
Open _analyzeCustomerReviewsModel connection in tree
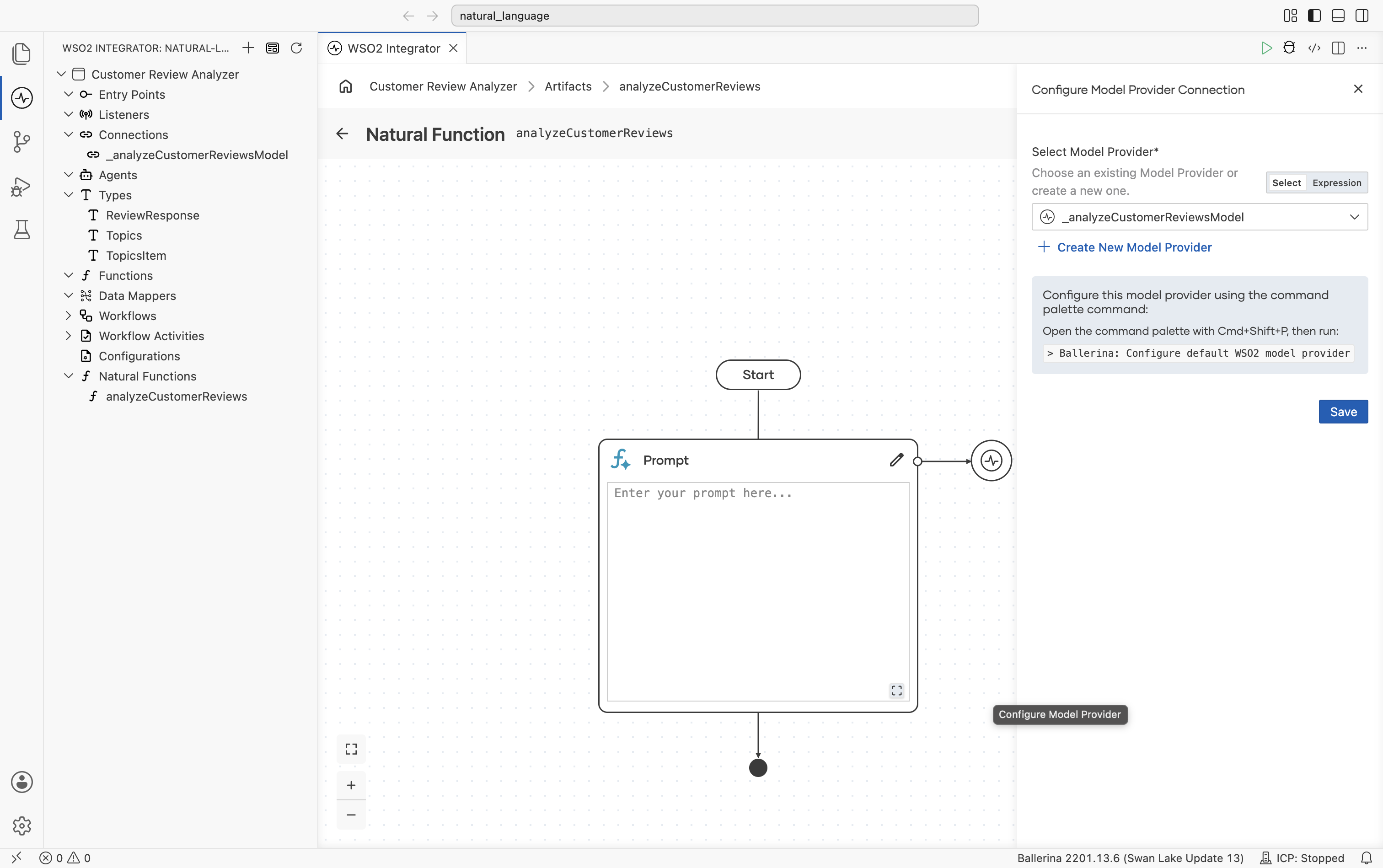[x=196, y=155]
